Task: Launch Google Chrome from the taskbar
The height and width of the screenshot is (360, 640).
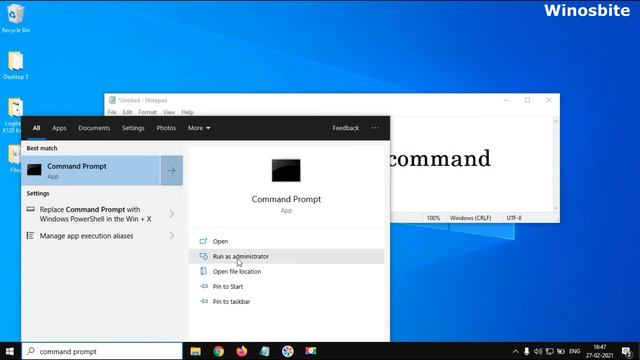Action: [x=218, y=351]
